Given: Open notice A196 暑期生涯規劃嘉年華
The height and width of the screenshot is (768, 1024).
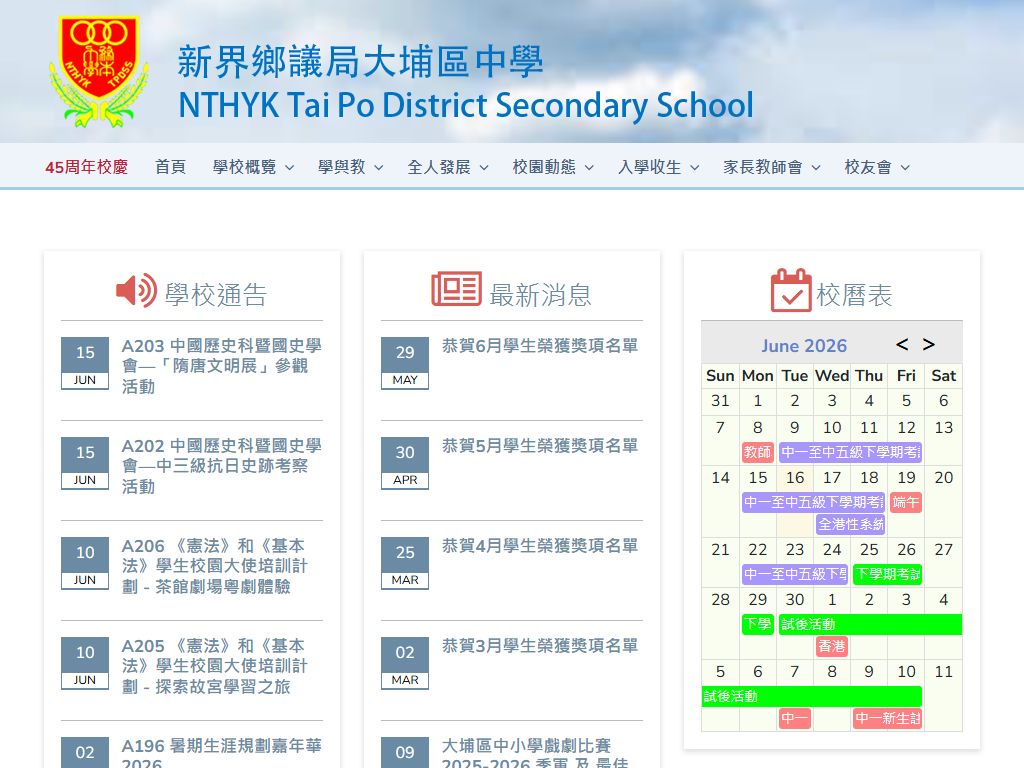Looking at the screenshot, I should click(x=221, y=752).
